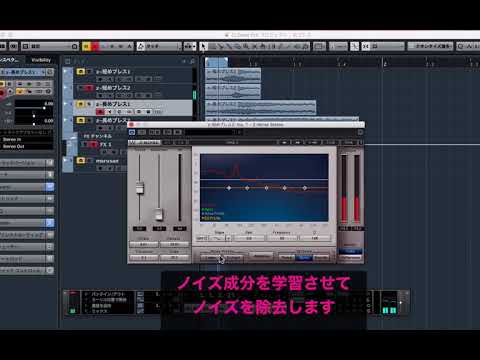Mute the bottom track in list
Screen dimensions: 480x360
pyautogui.click(x=80, y=161)
